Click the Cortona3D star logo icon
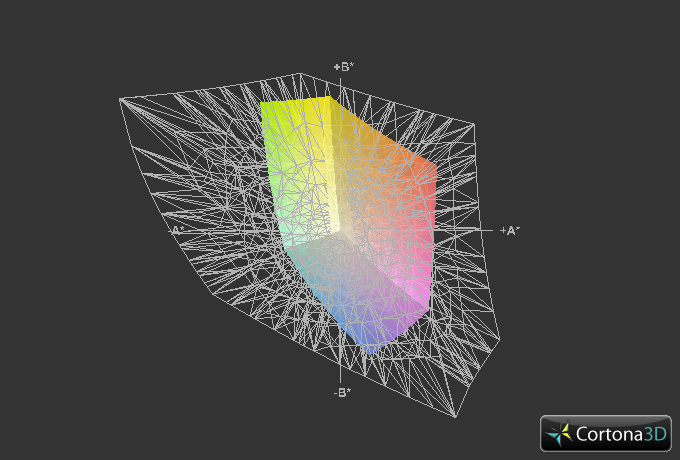This screenshot has width=680, height=460. pos(559,434)
